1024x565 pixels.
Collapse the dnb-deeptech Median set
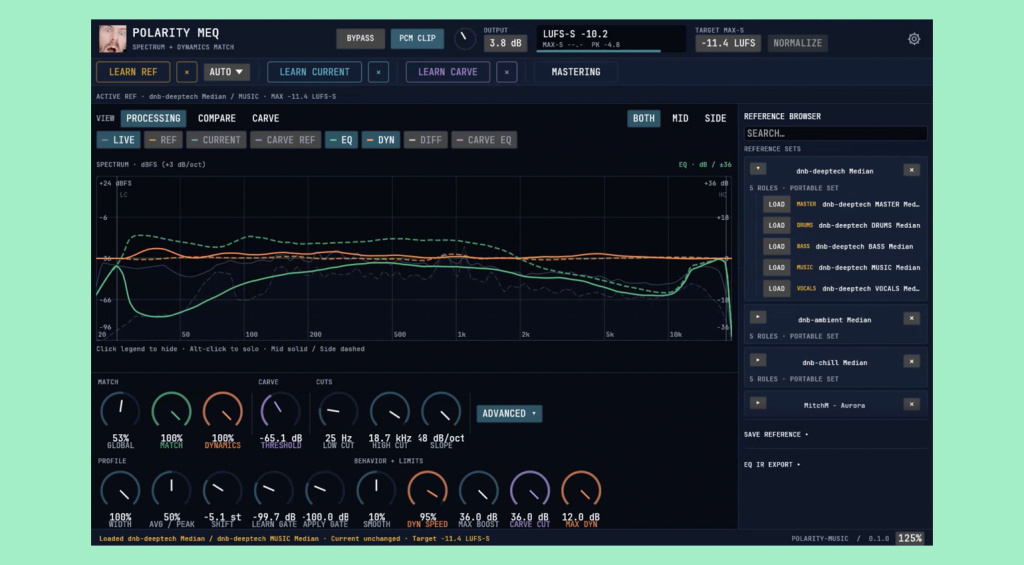[758, 169]
